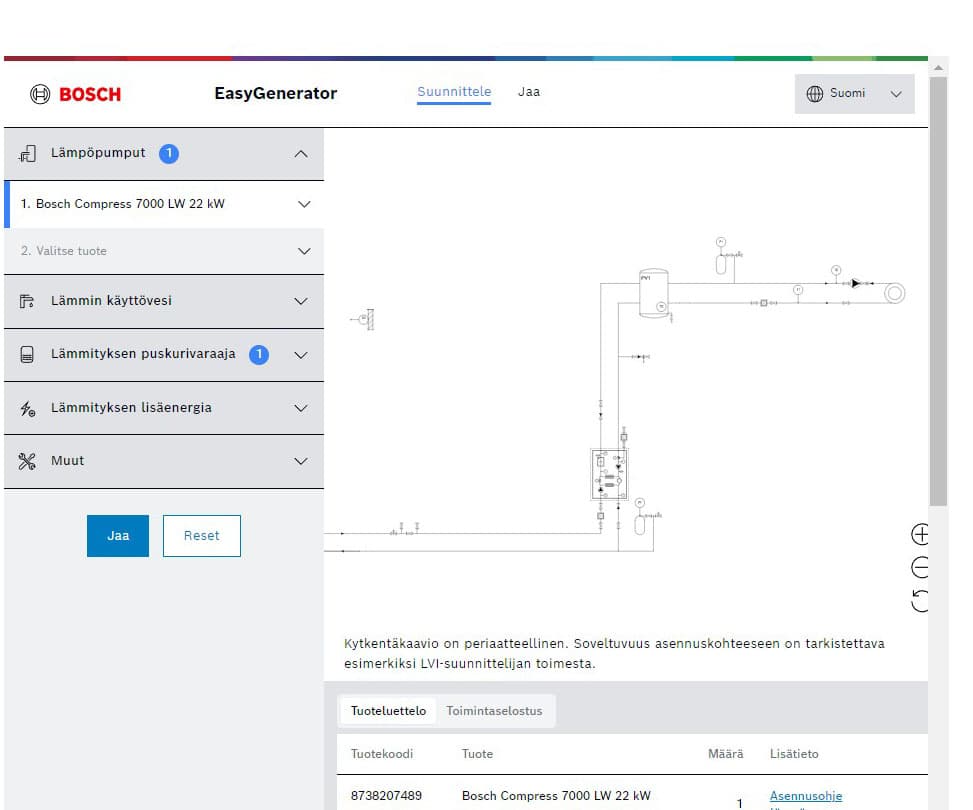Open the Suomi language dropdown

tap(854, 94)
